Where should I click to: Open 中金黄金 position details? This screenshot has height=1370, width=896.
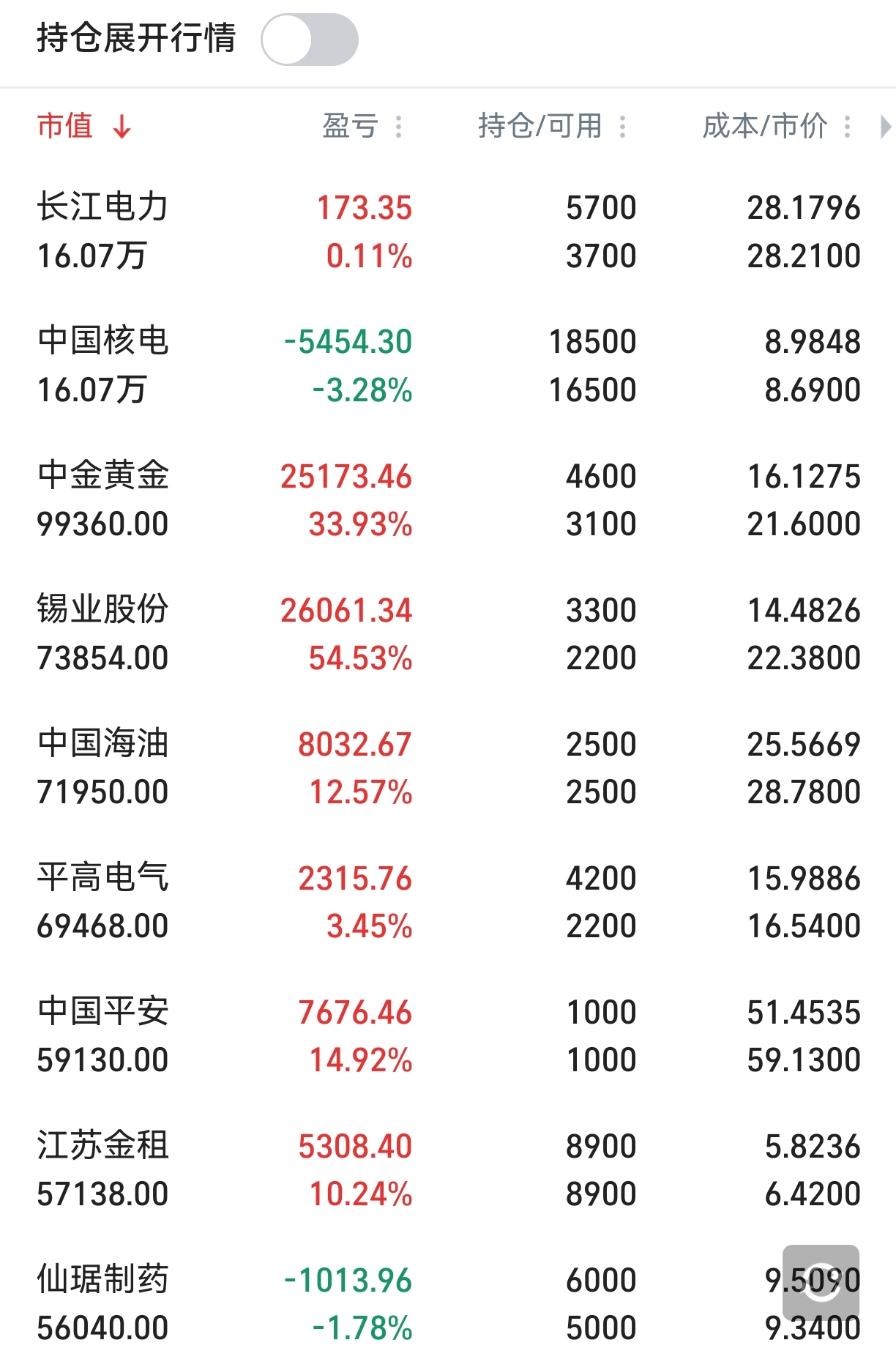coord(102,475)
